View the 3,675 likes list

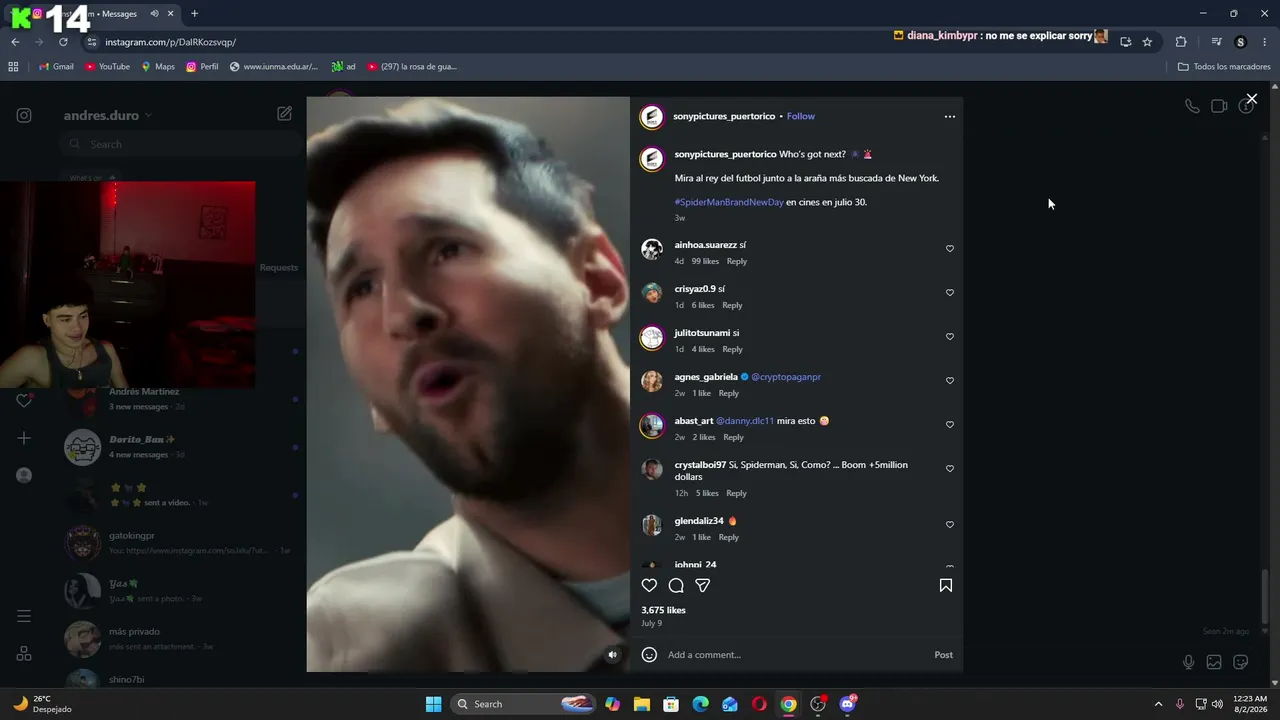tap(663, 610)
